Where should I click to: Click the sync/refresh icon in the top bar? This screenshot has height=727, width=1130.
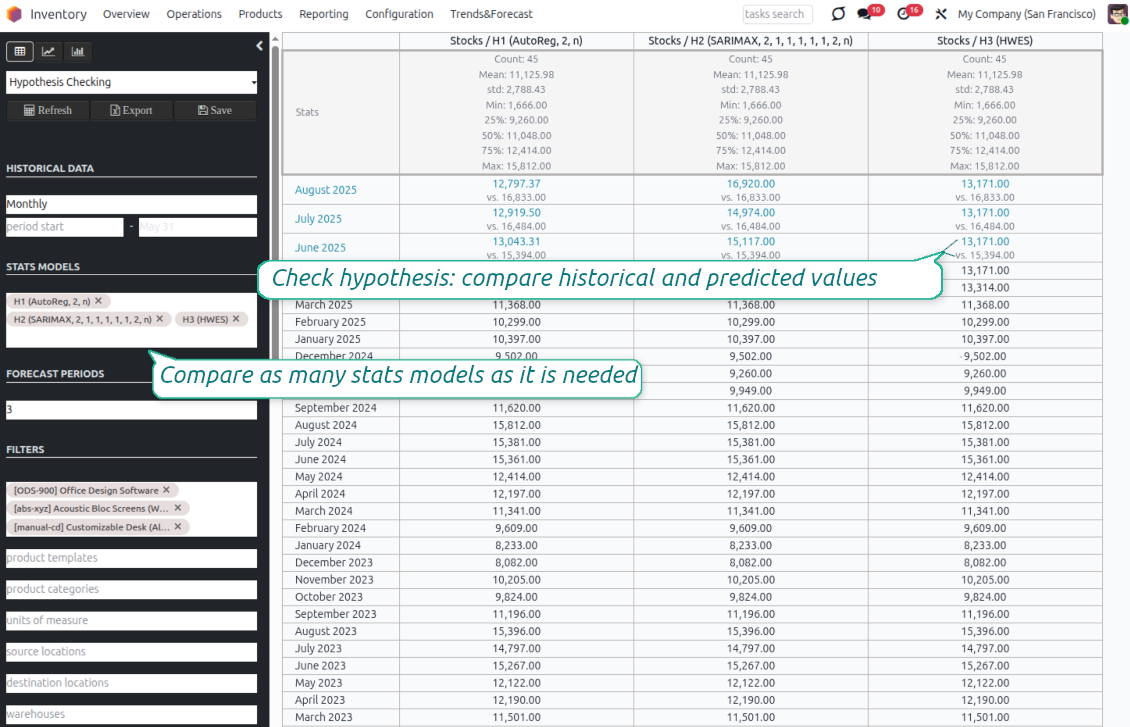[838, 13]
